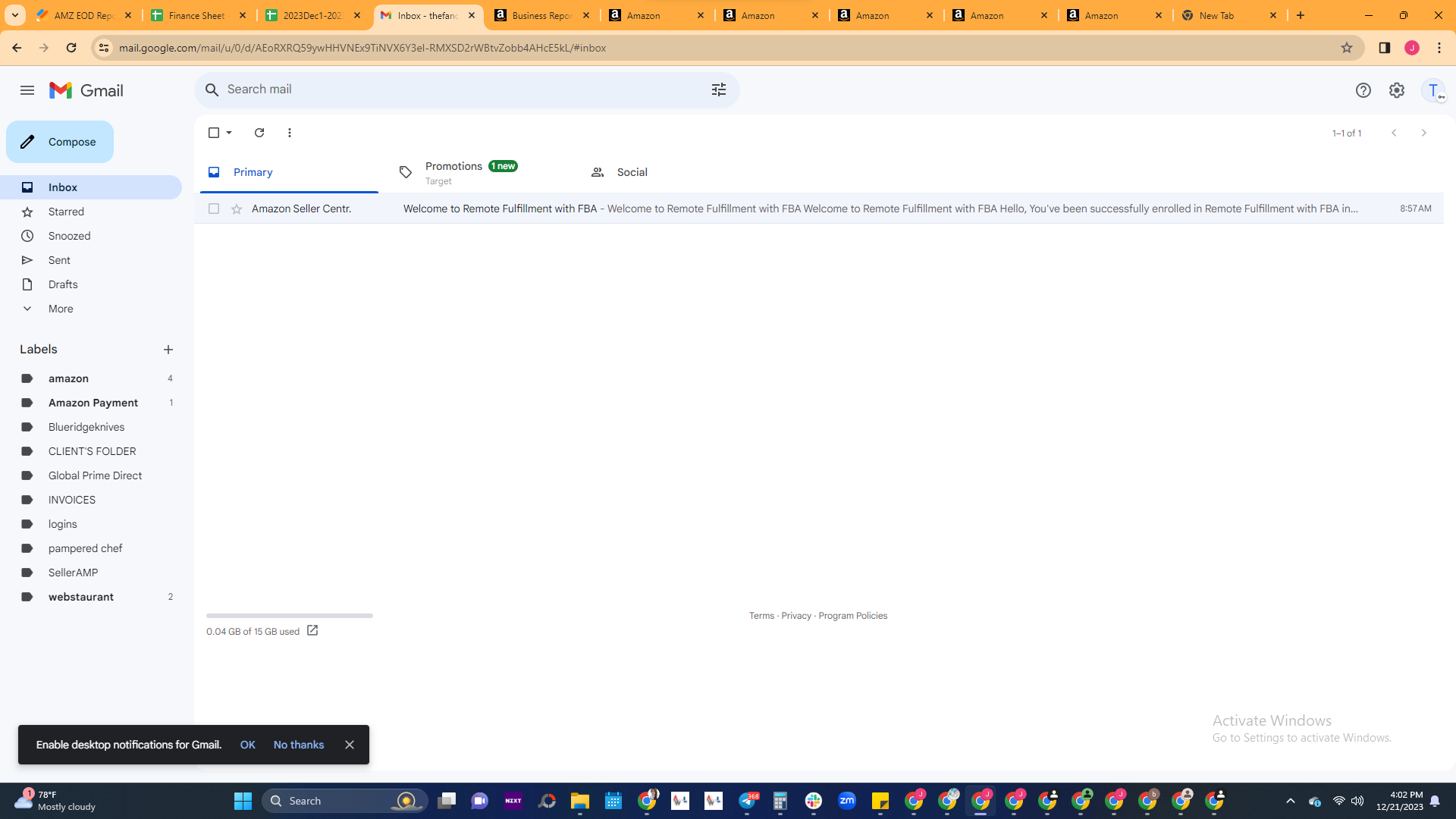
Task: Star the Amazon Seller Central email
Action: pos(237,209)
